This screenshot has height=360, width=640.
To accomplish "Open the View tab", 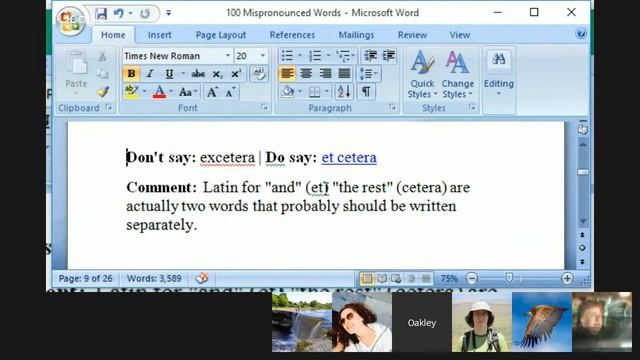I will 460,35.
